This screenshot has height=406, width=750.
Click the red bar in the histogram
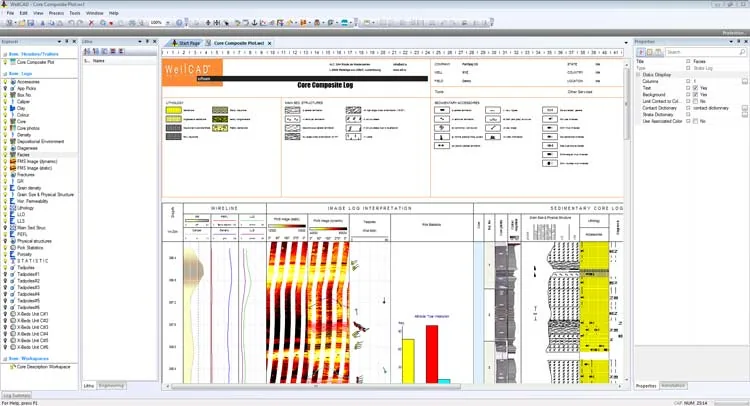click(x=432, y=354)
